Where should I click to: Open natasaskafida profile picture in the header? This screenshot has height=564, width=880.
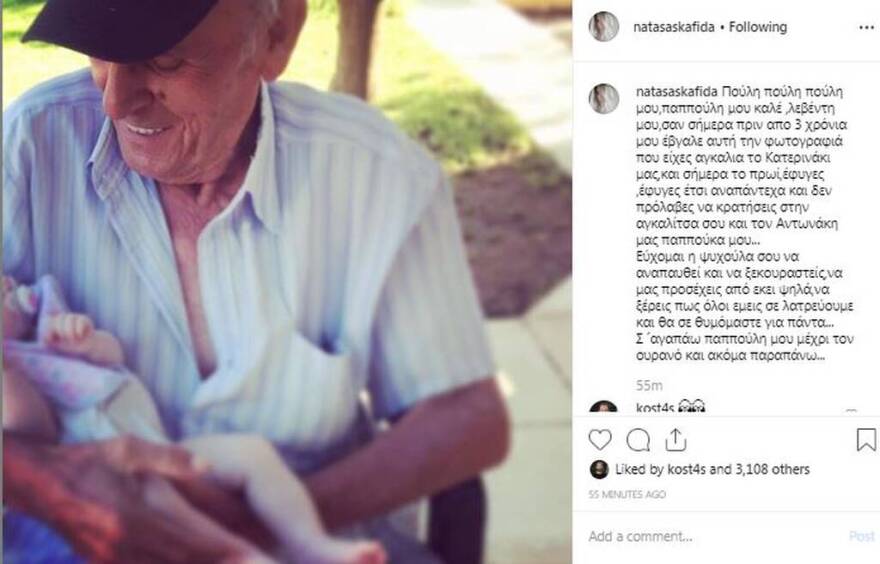coord(604,26)
